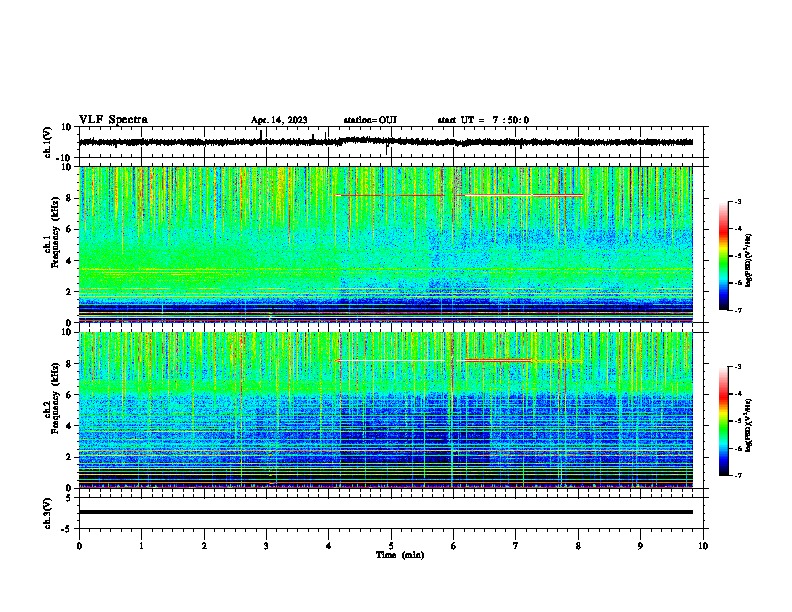Click the "ch.1(V)" waveform axis label
The width and height of the screenshot is (792, 612).
[48, 142]
